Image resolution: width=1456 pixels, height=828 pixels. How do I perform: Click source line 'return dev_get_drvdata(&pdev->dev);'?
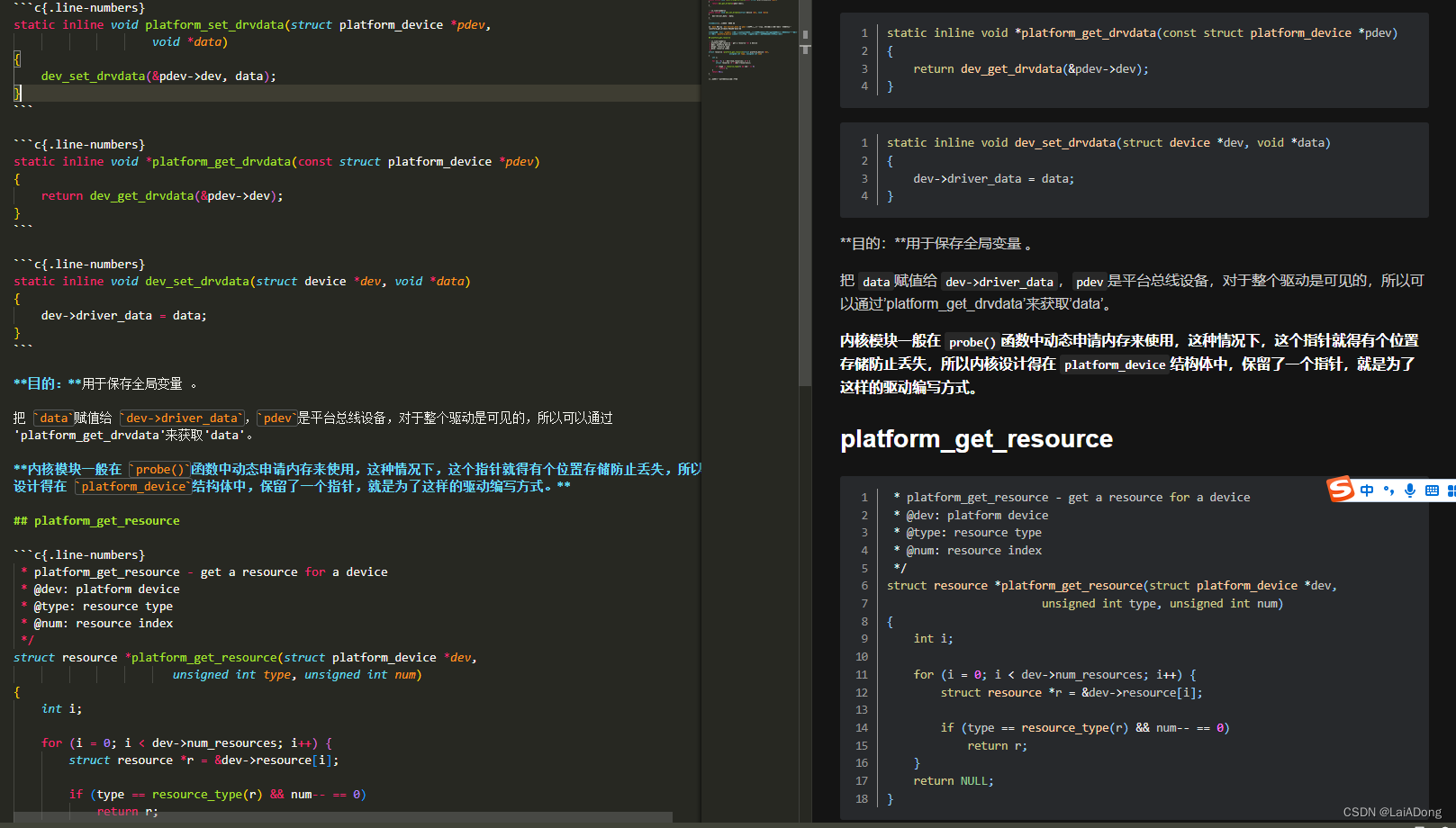(162, 196)
